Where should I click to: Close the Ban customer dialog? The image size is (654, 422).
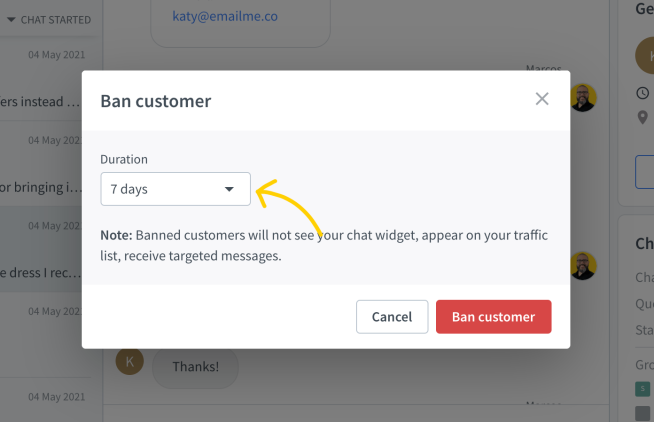(x=542, y=99)
